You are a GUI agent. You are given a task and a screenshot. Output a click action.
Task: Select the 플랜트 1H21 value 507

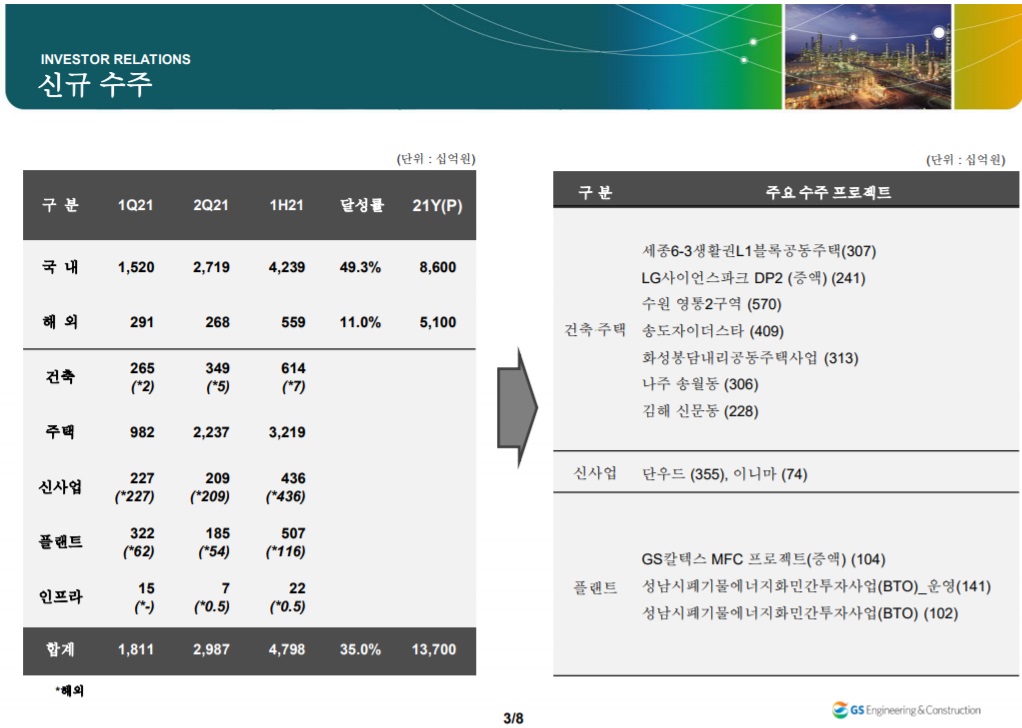293,533
